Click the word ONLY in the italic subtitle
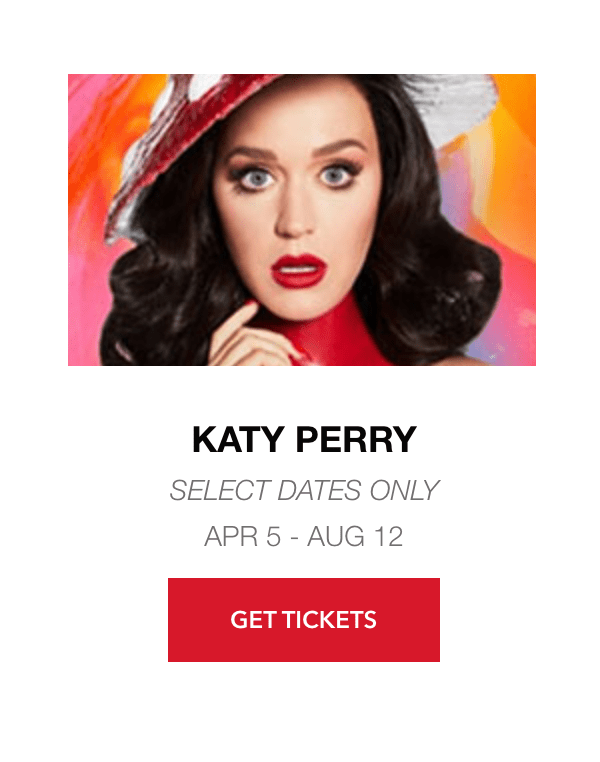The image size is (600, 762). pos(404,490)
